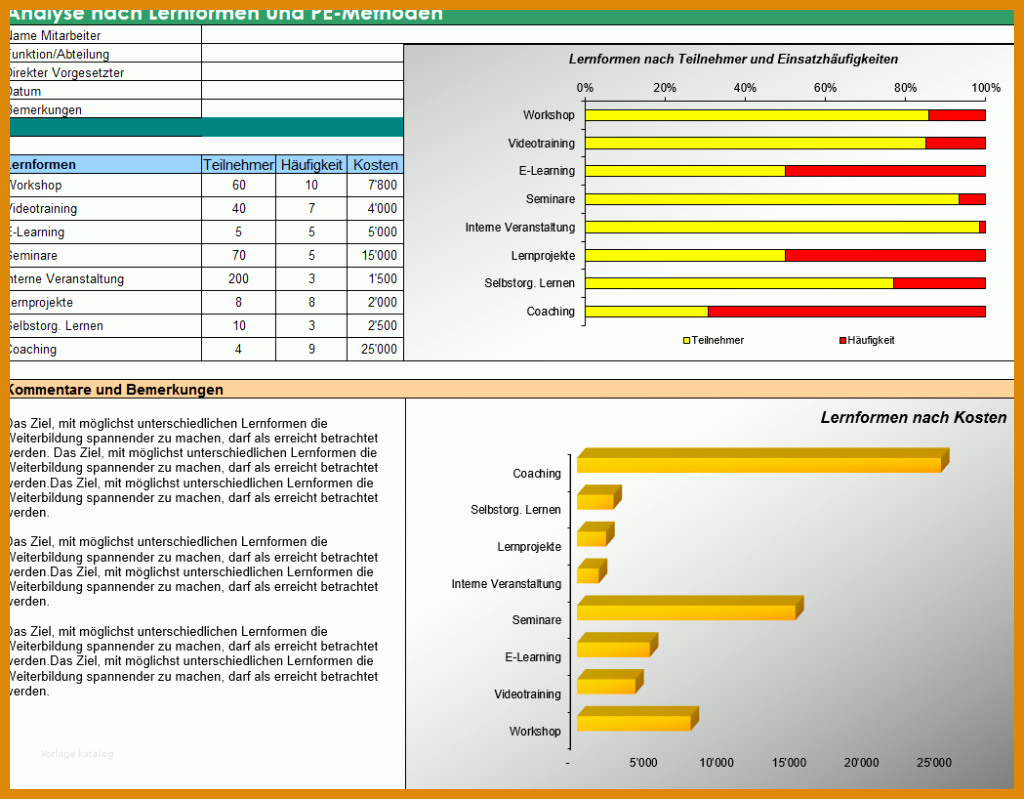Select the Selbstorg. Lernen table row label
The image size is (1024, 799).
point(105,326)
